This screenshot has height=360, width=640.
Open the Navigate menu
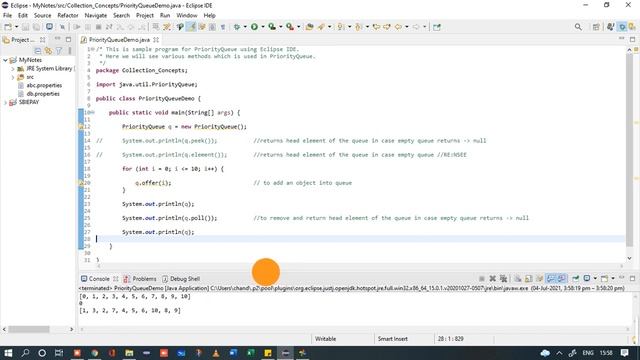(96, 16)
